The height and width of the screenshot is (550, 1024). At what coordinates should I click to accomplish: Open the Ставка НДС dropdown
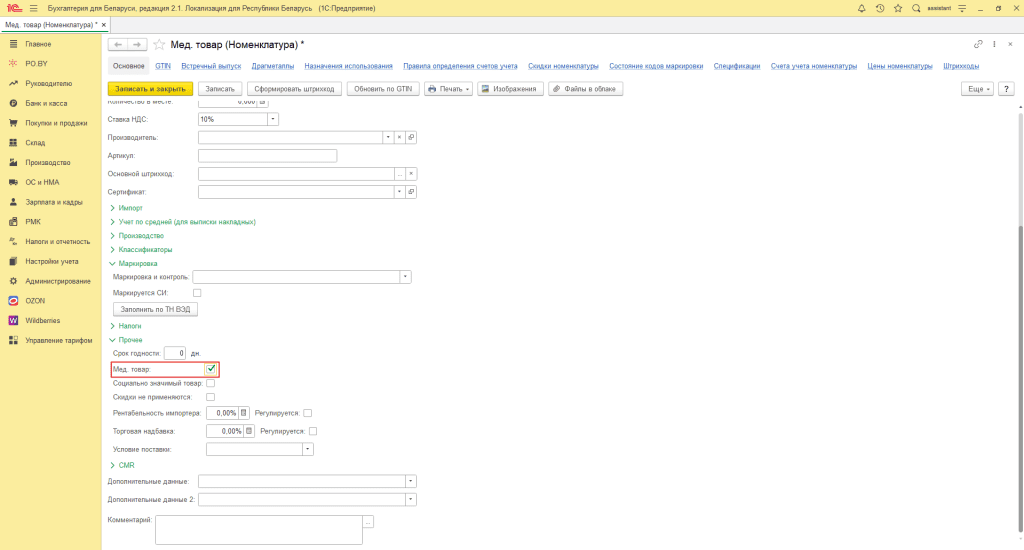[x=273, y=119]
